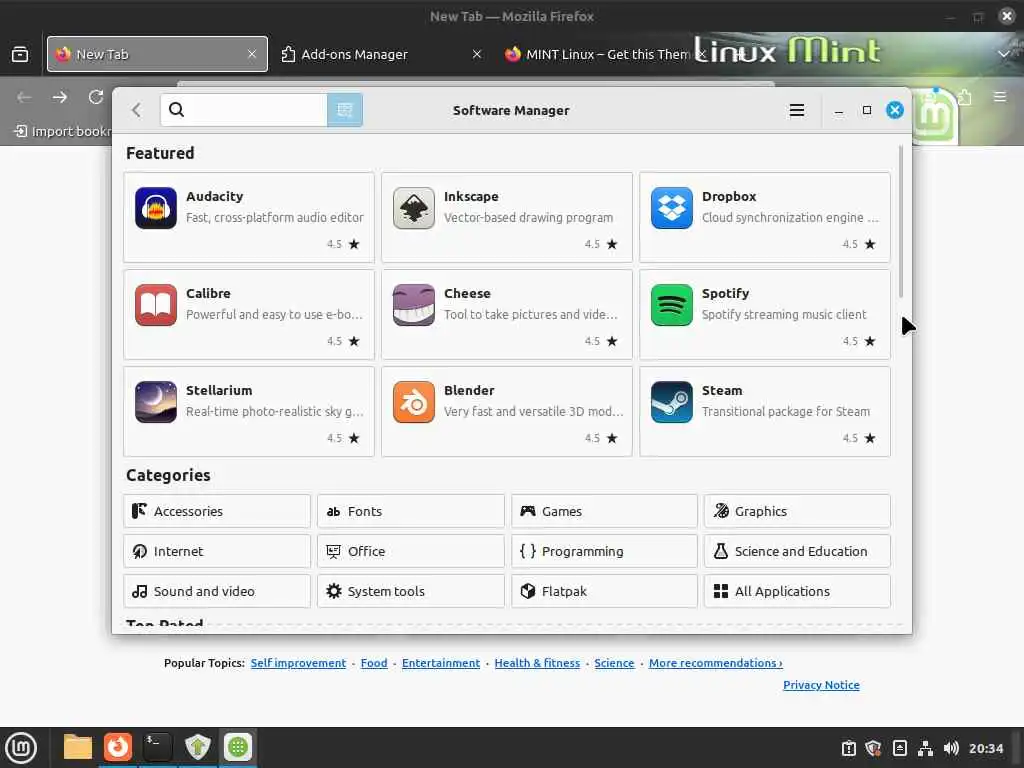Open Firefox application hamburger menu
Image resolution: width=1024 pixels, height=768 pixels.
coord(1000,97)
